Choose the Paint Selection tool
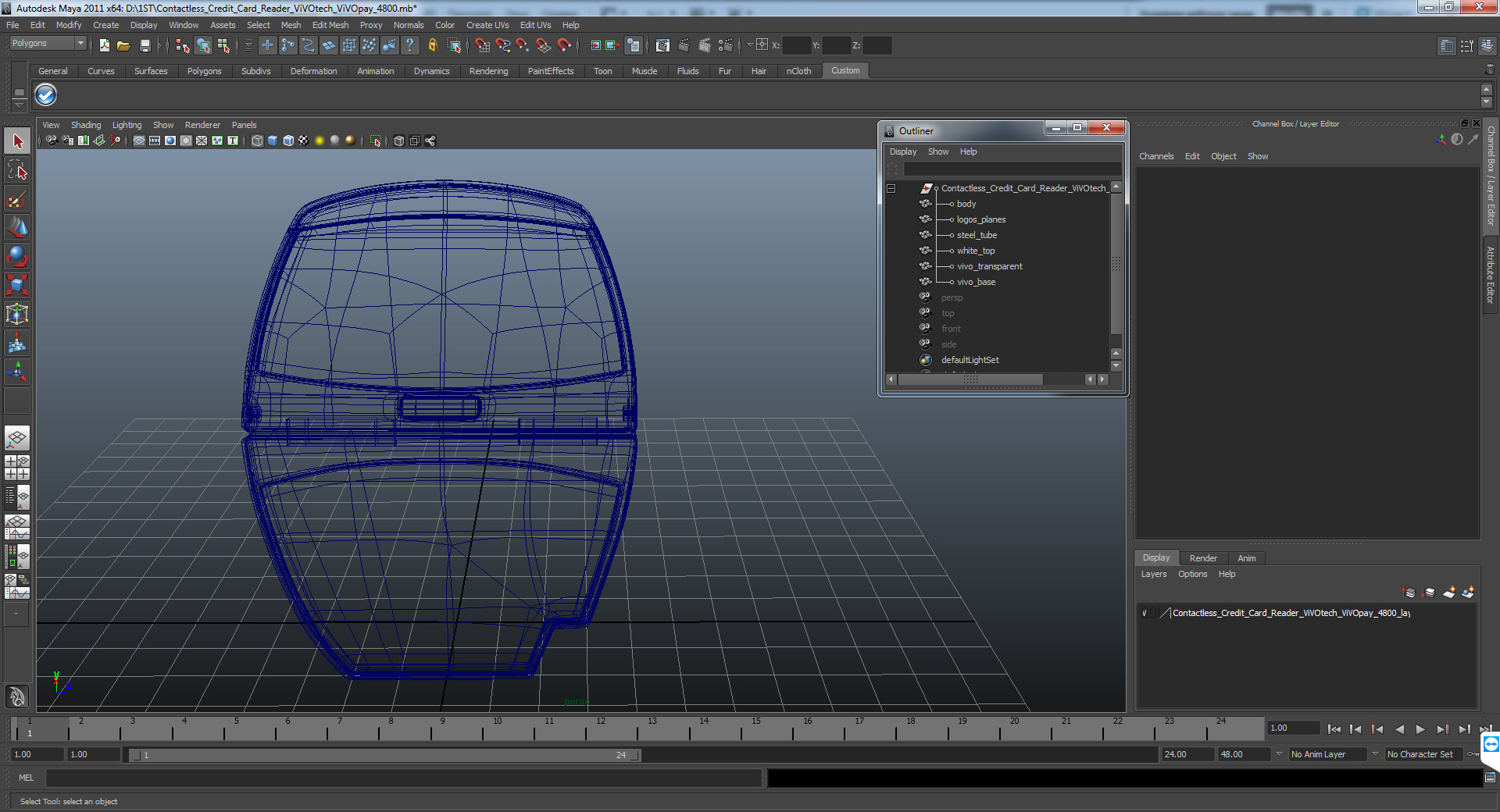Viewport: 1500px width, 812px height. pyautogui.click(x=17, y=199)
